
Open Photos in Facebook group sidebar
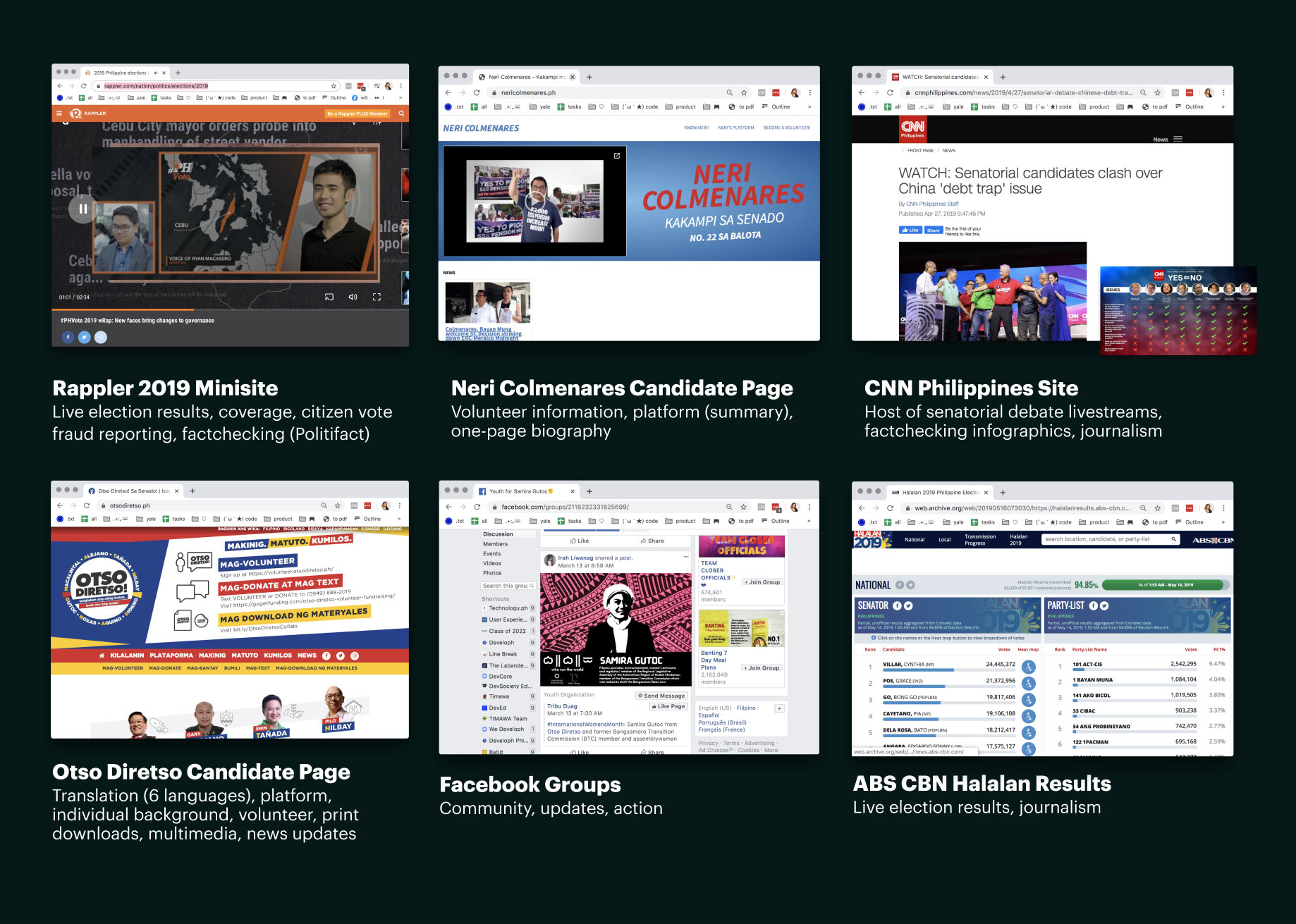pos(492,573)
